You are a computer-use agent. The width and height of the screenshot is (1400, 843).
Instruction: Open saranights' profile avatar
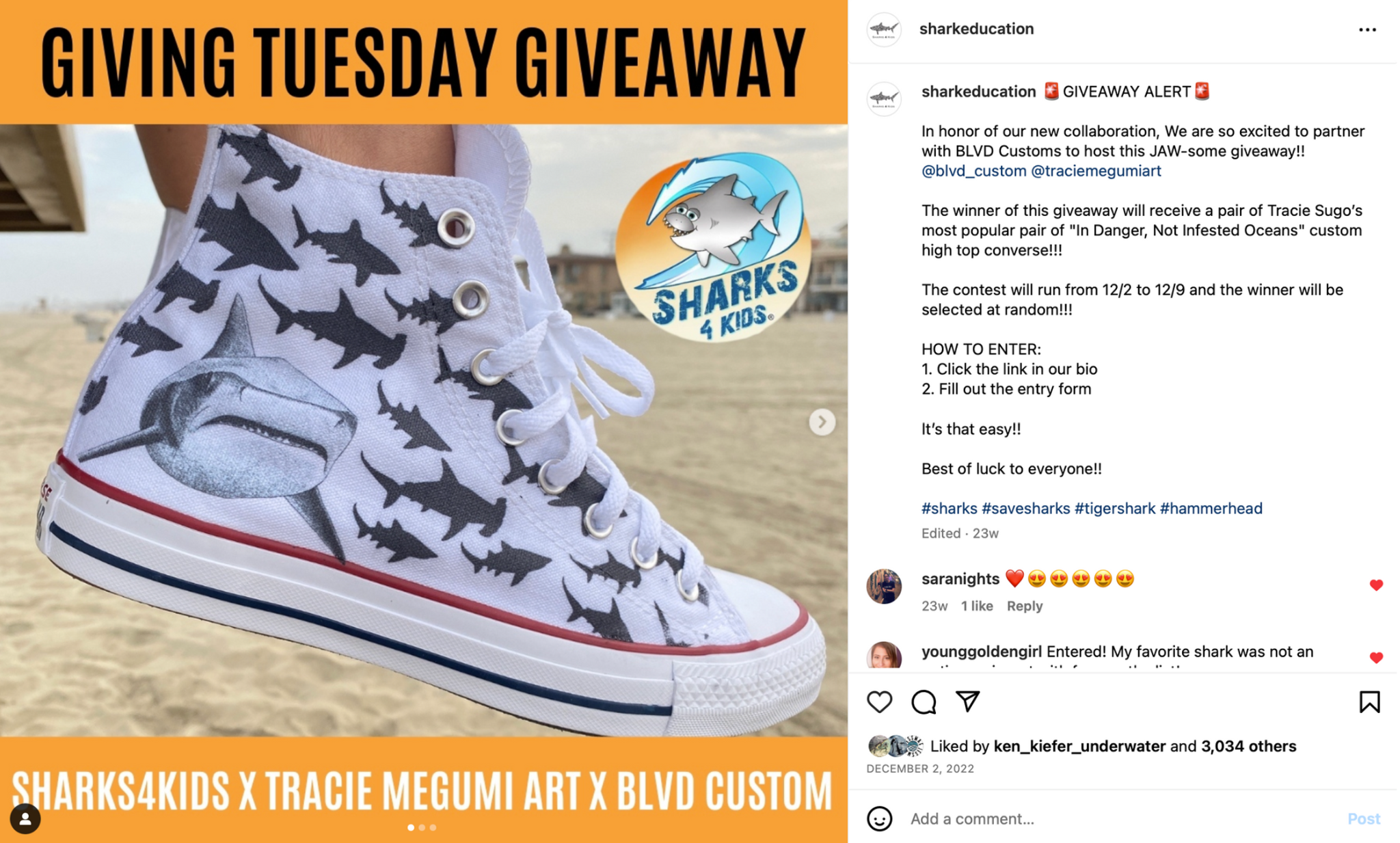pos(884,587)
